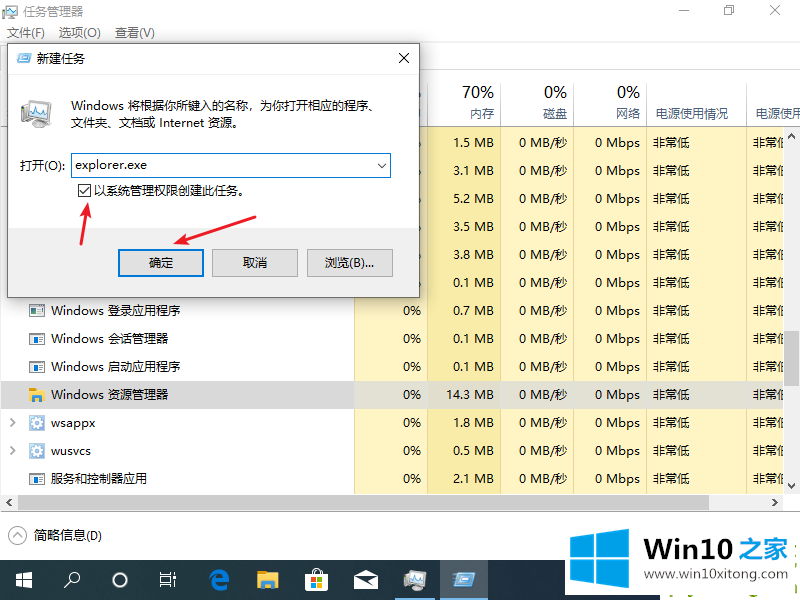
Task: Click the Task Manager title bar icon
Action: click(x=10, y=12)
